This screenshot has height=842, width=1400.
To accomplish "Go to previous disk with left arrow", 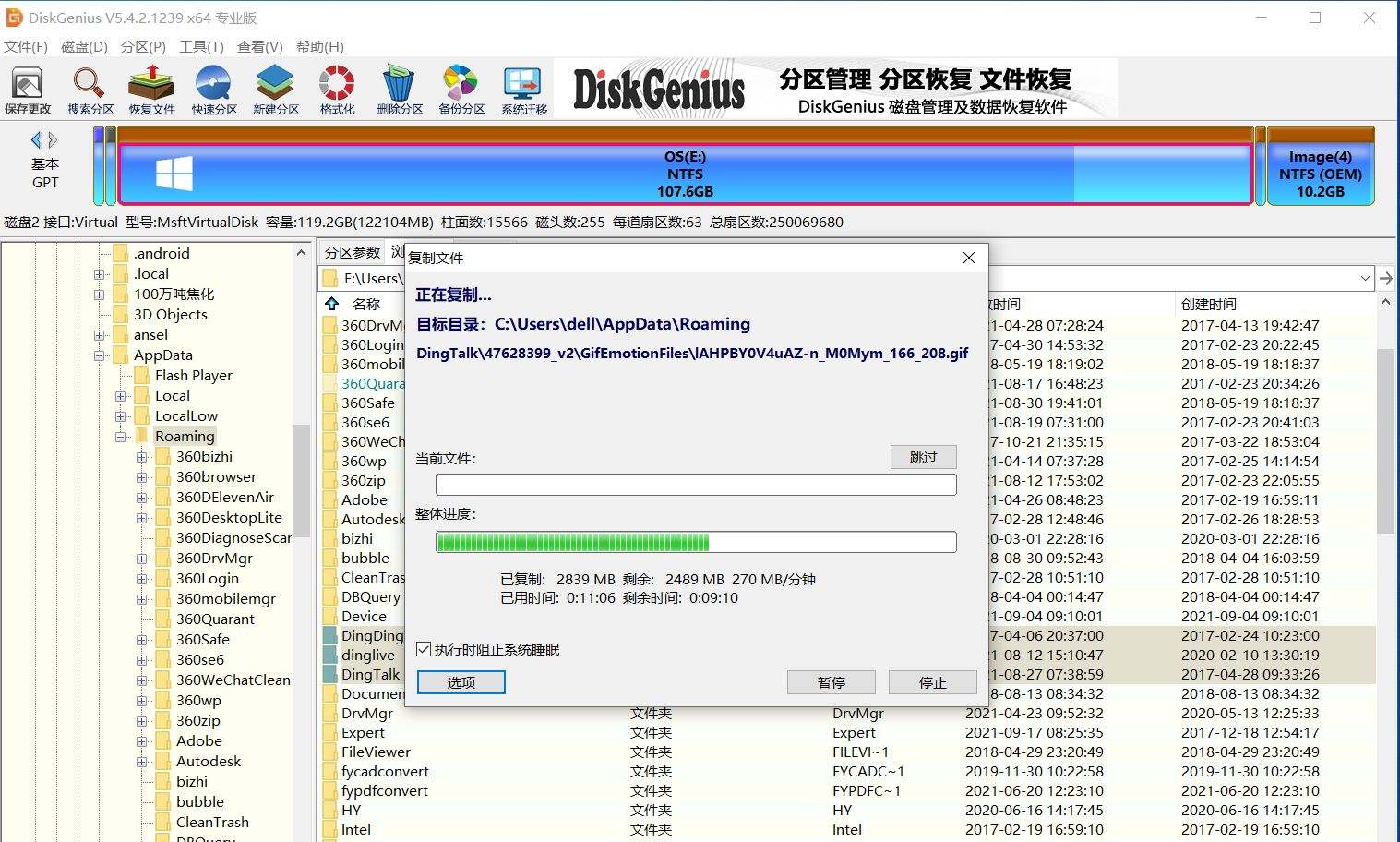I will click(36, 140).
